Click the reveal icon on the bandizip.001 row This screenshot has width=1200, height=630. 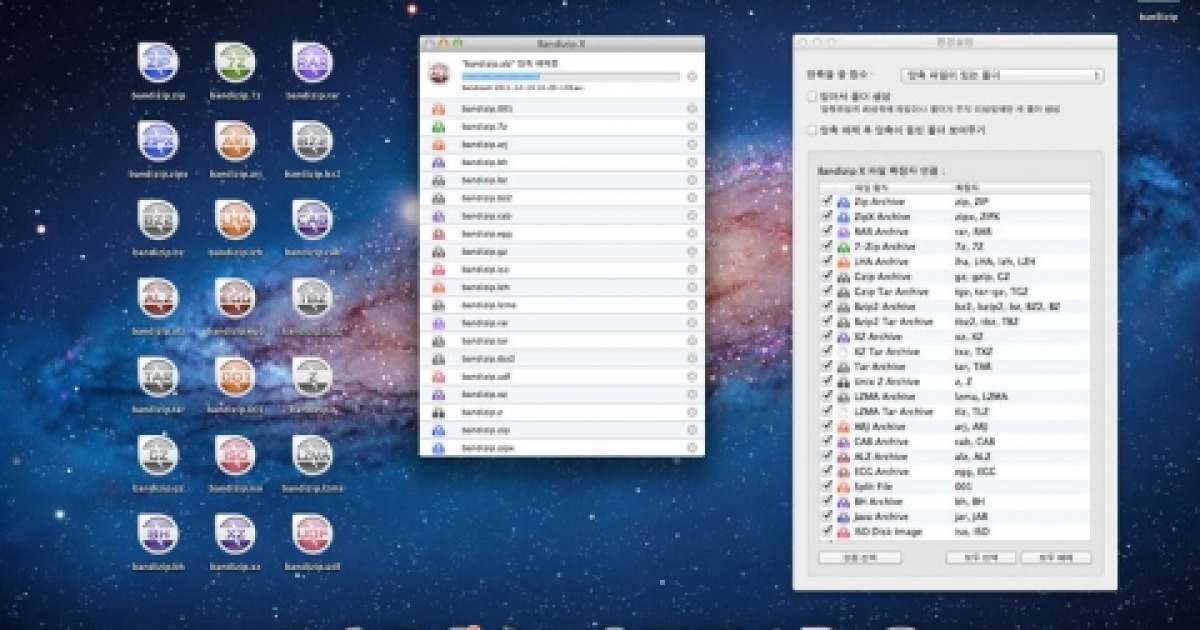coord(692,108)
